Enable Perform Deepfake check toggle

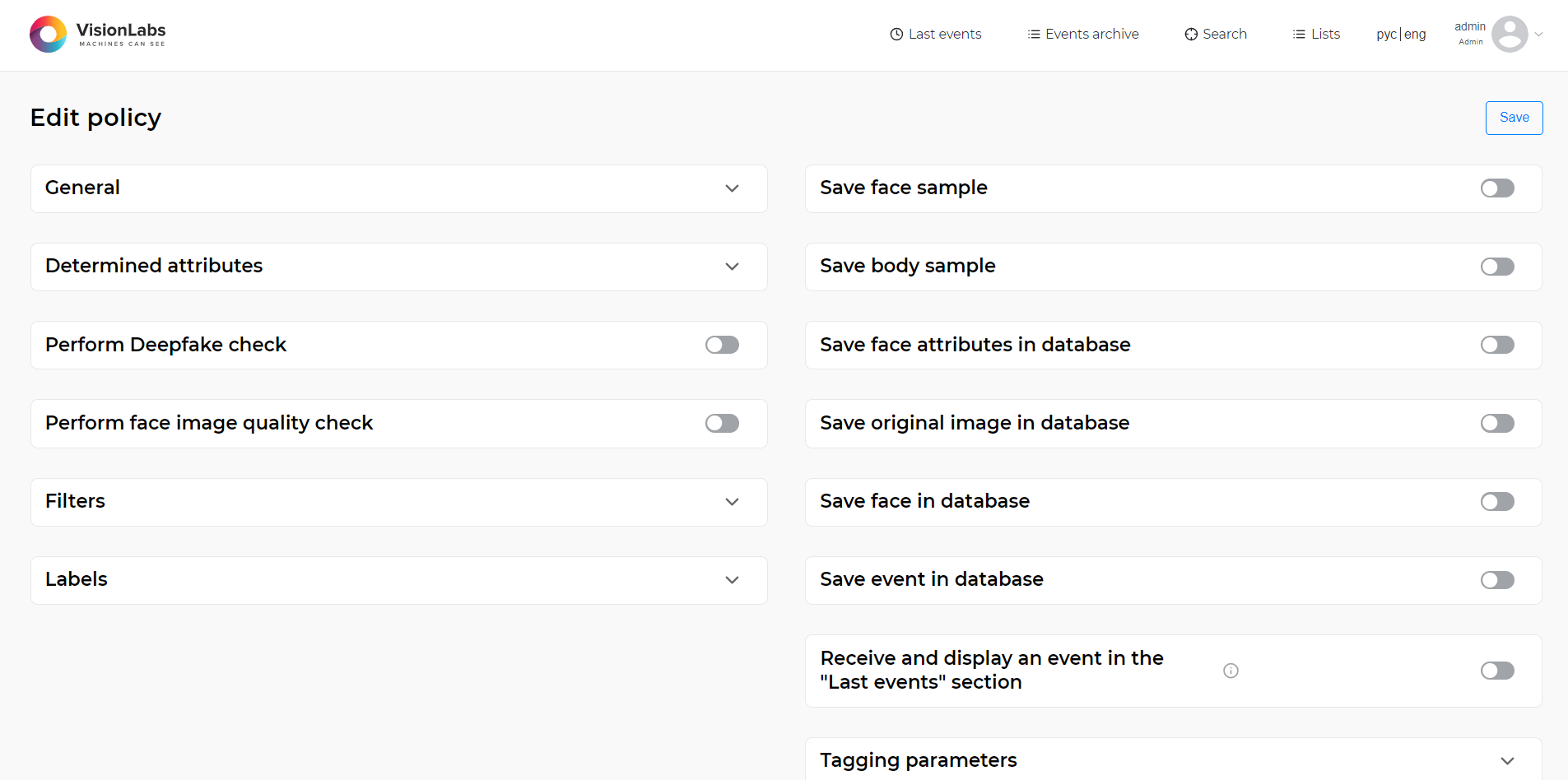(x=722, y=345)
